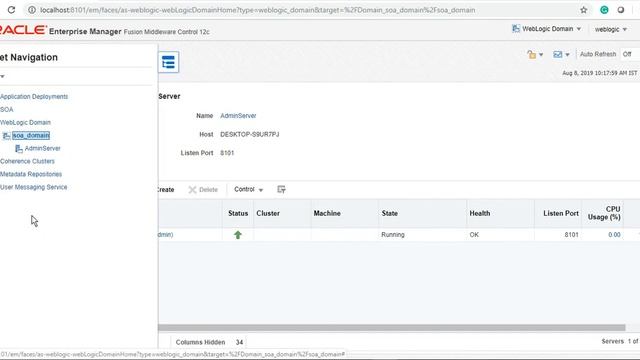Viewport: 640px width, 360px height.
Task: Open the green Grammarly extension icon
Action: click(604, 10)
